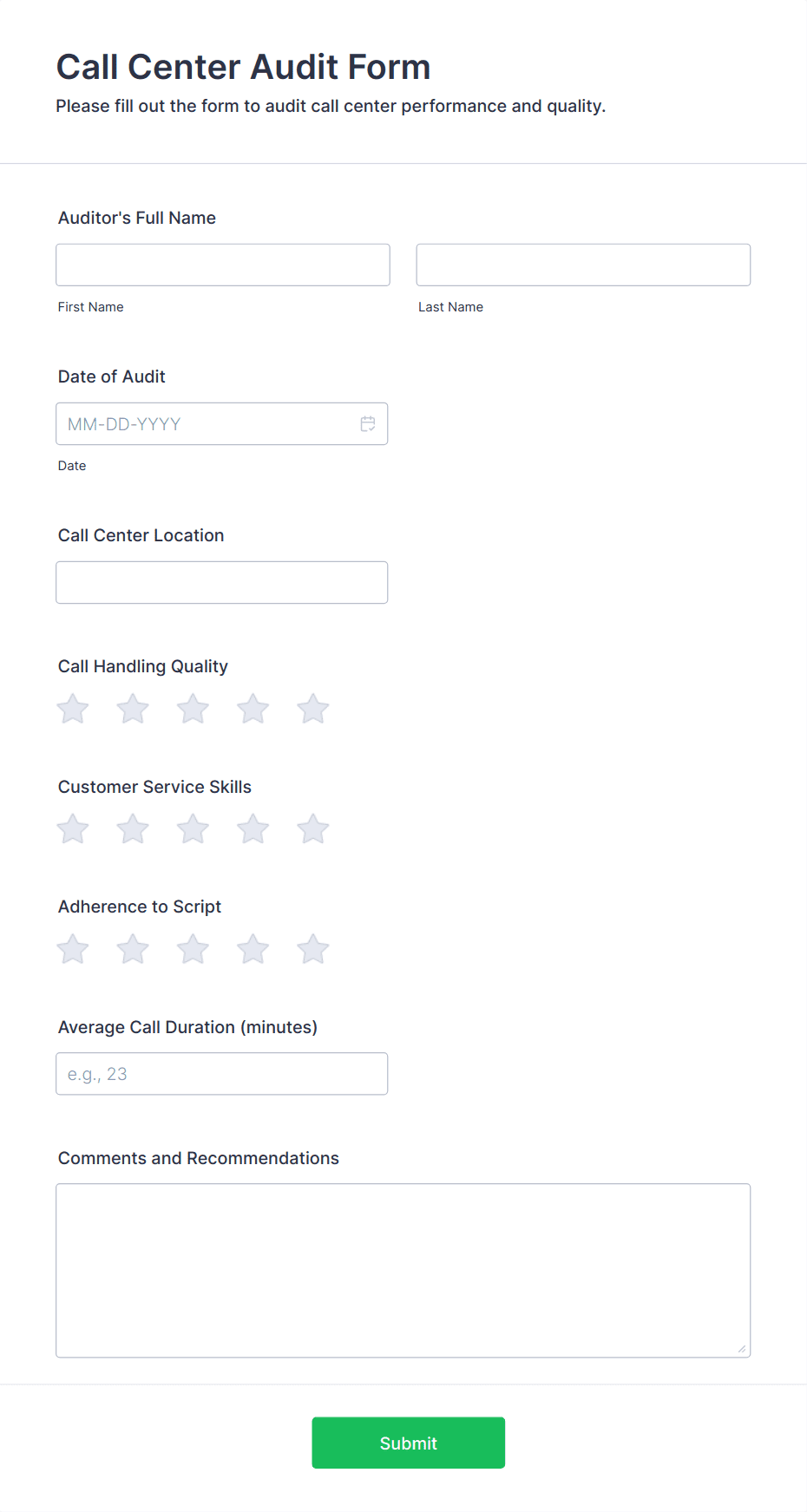
Task: Click the Call Center Audit Form heading
Action: 243,66
